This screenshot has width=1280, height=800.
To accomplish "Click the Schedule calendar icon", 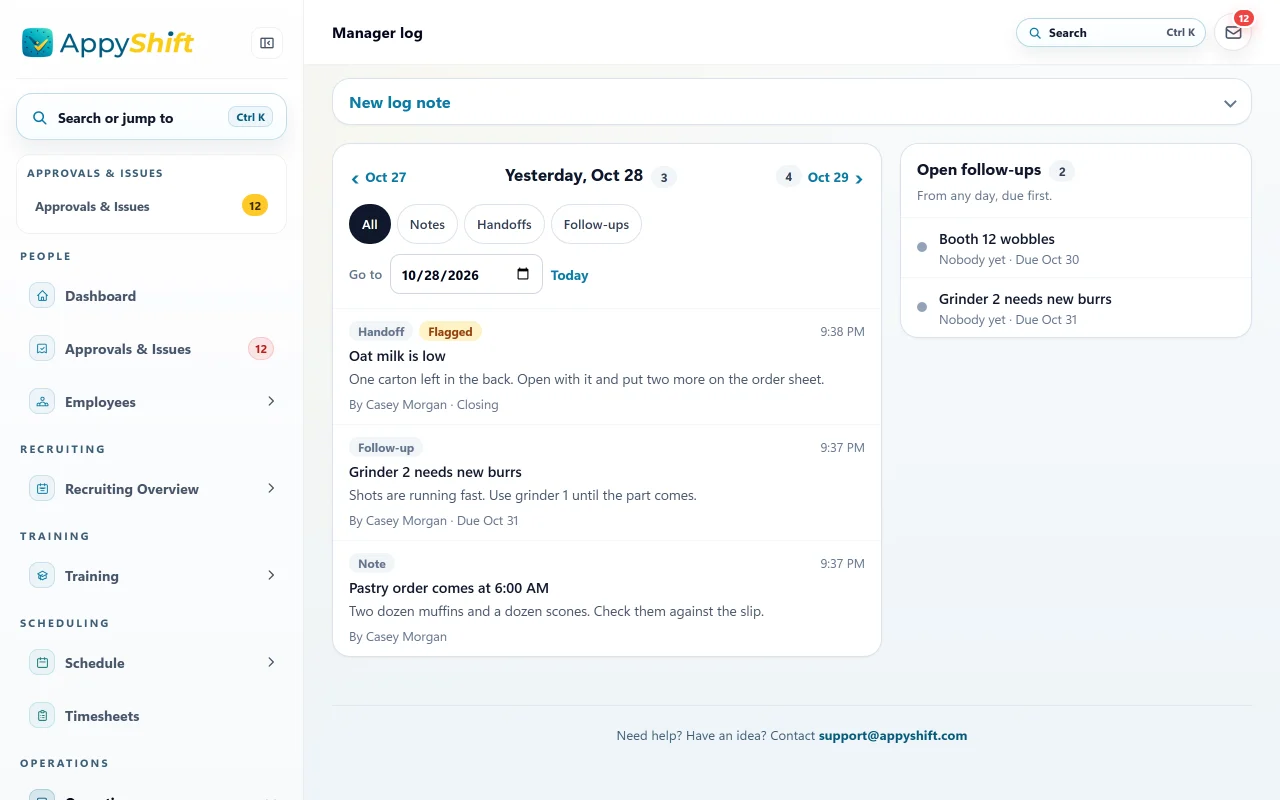I will pos(42,663).
